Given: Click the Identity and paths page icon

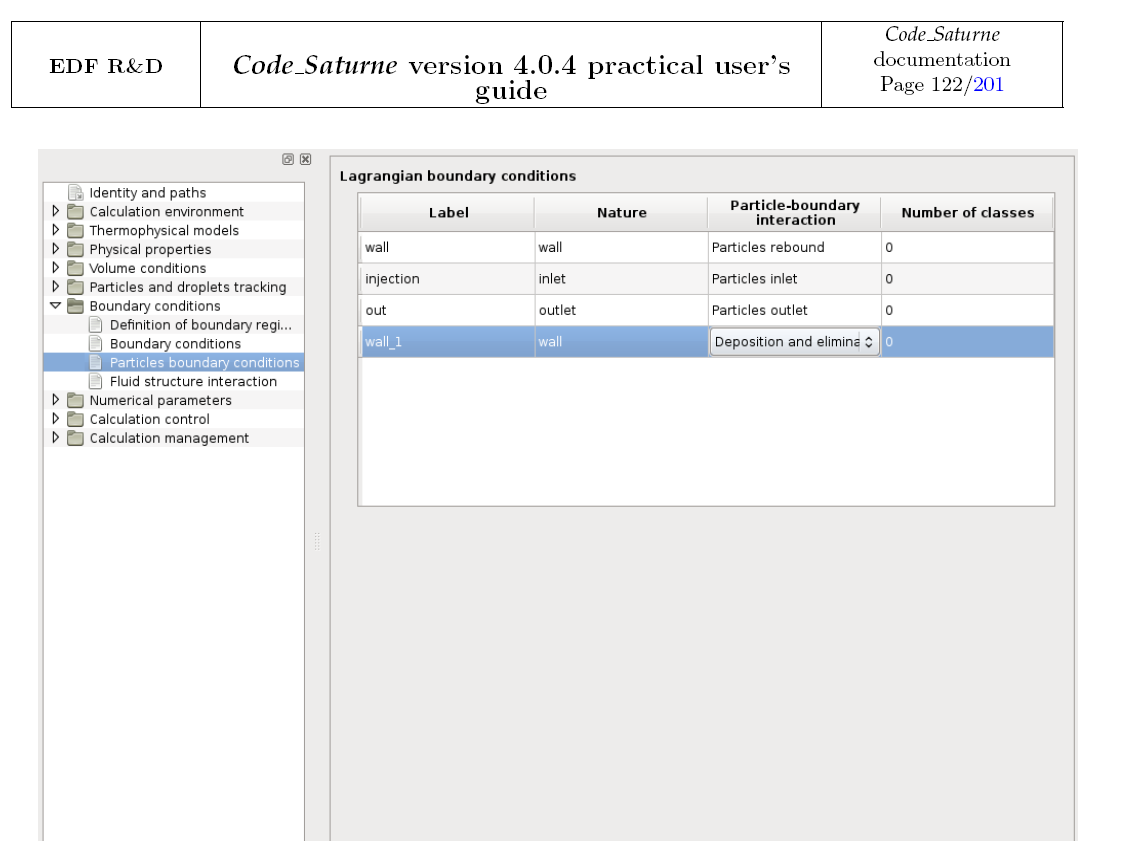Looking at the screenshot, I should 75,193.
